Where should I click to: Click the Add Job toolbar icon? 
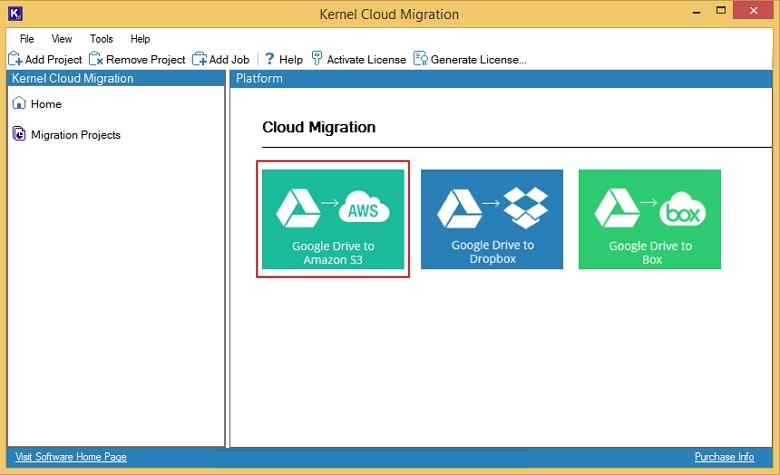[x=199, y=59]
